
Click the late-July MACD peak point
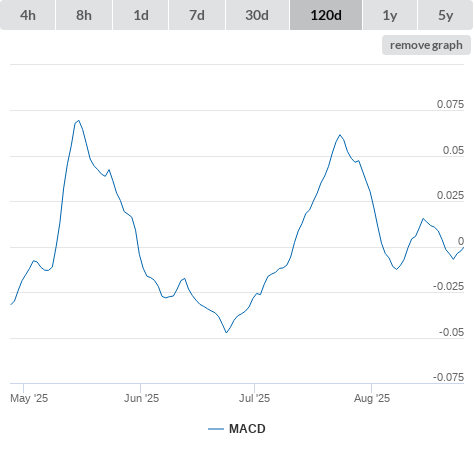(x=340, y=135)
